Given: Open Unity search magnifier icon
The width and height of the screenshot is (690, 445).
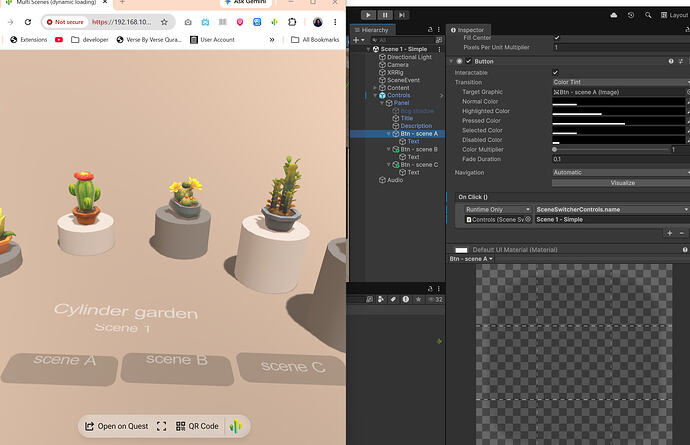Looking at the screenshot, I should click(648, 15).
